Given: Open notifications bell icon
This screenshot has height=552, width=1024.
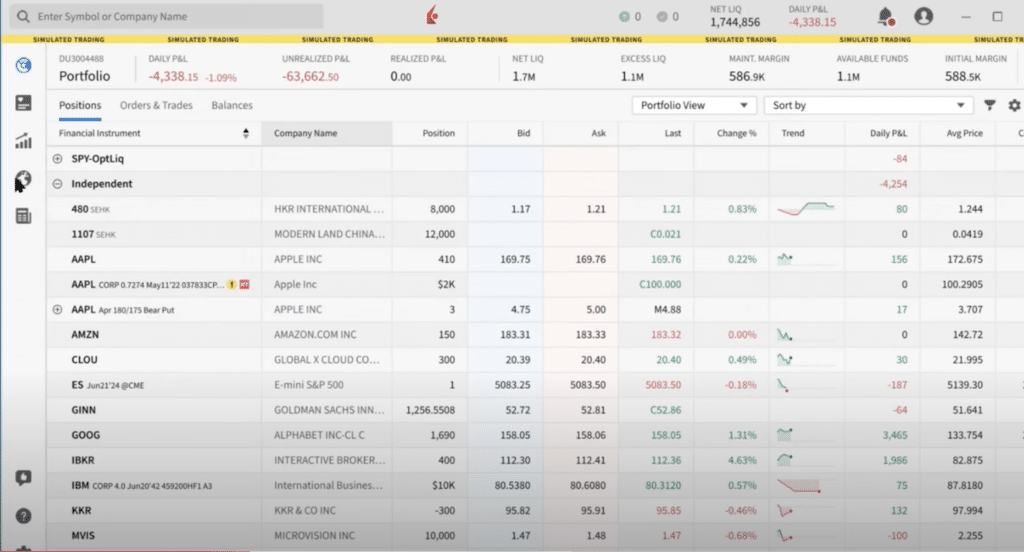Looking at the screenshot, I should pyautogui.click(x=886, y=16).
